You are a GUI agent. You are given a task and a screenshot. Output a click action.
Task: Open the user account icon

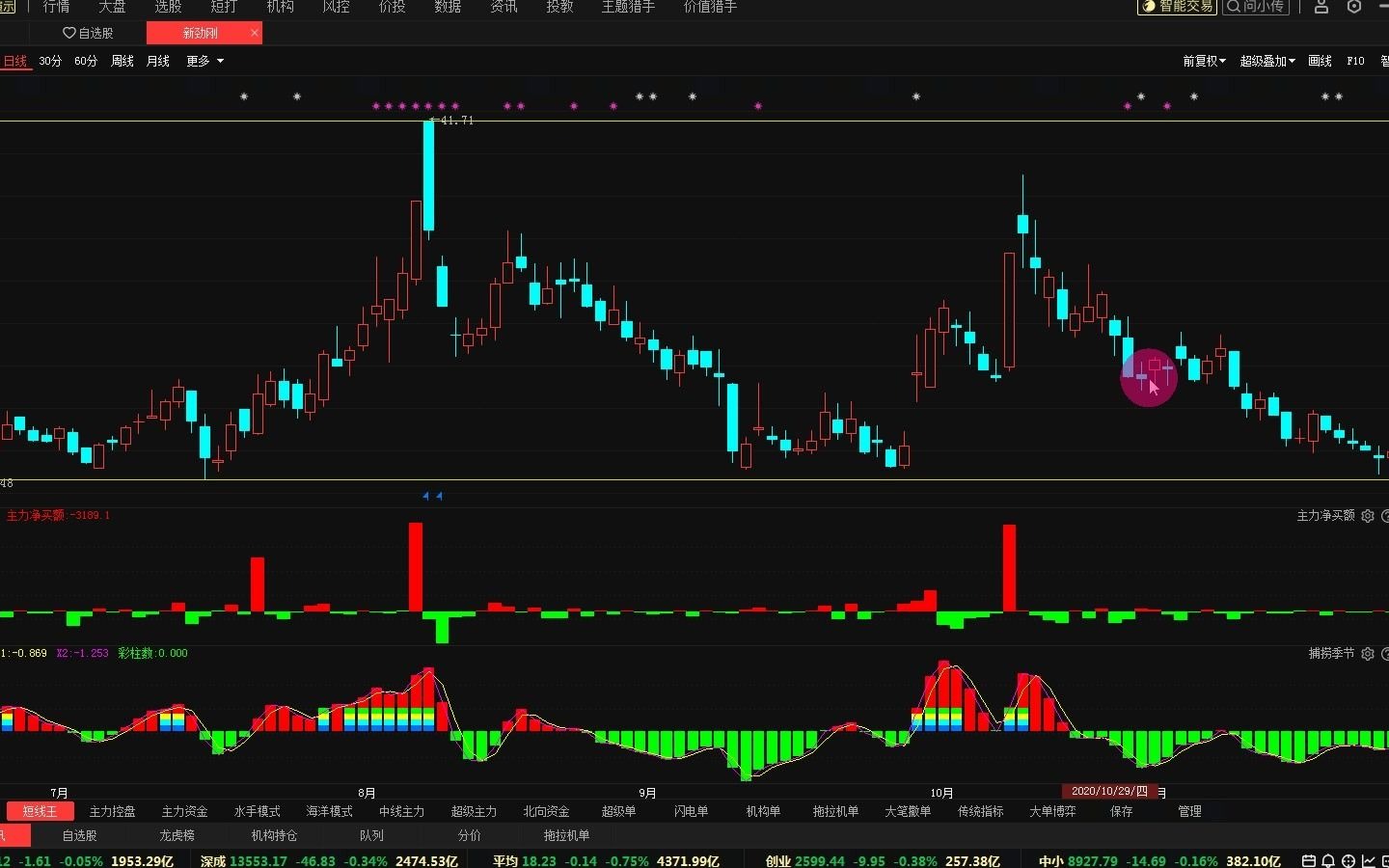point(1321,7)
